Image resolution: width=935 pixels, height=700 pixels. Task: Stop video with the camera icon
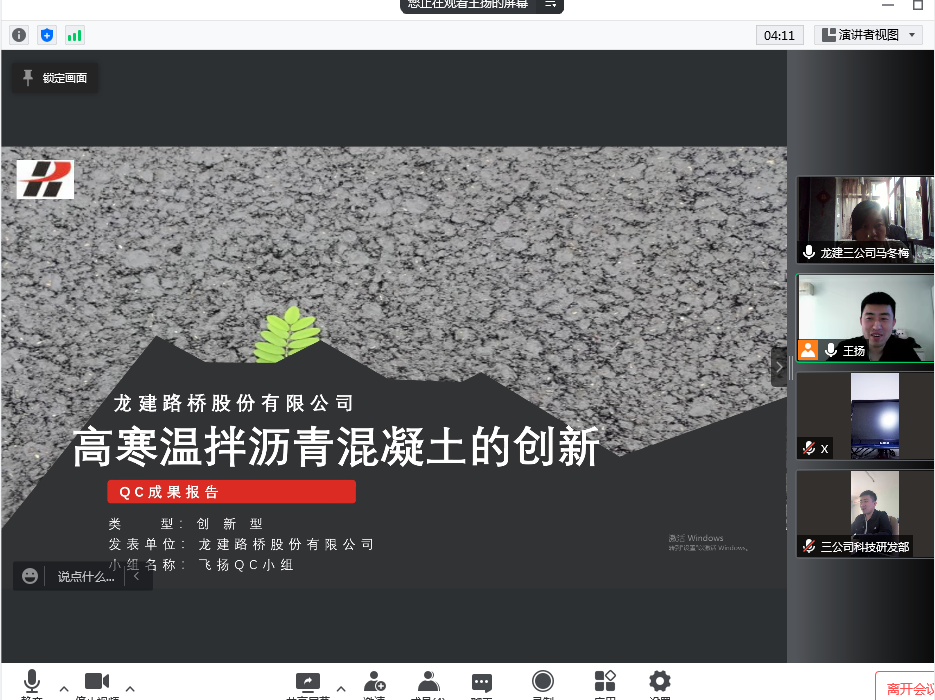pos(97,683)
